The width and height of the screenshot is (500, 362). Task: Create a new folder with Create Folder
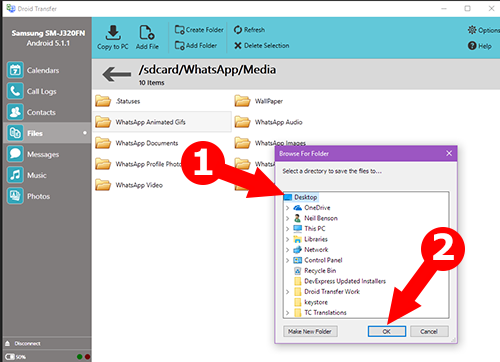coord(199,30)
